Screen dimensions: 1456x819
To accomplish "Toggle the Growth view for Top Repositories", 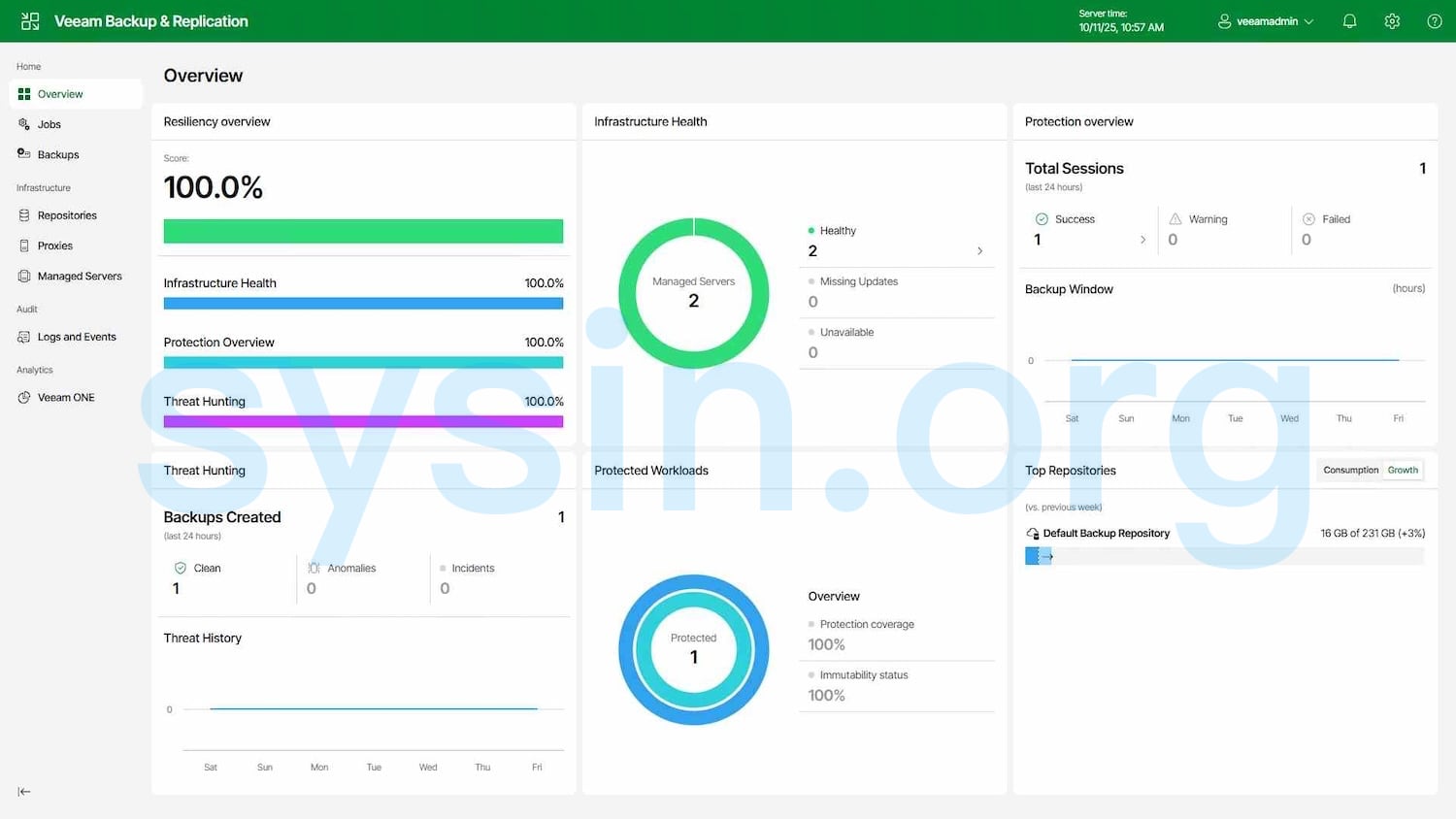I will coord(1403,470).
